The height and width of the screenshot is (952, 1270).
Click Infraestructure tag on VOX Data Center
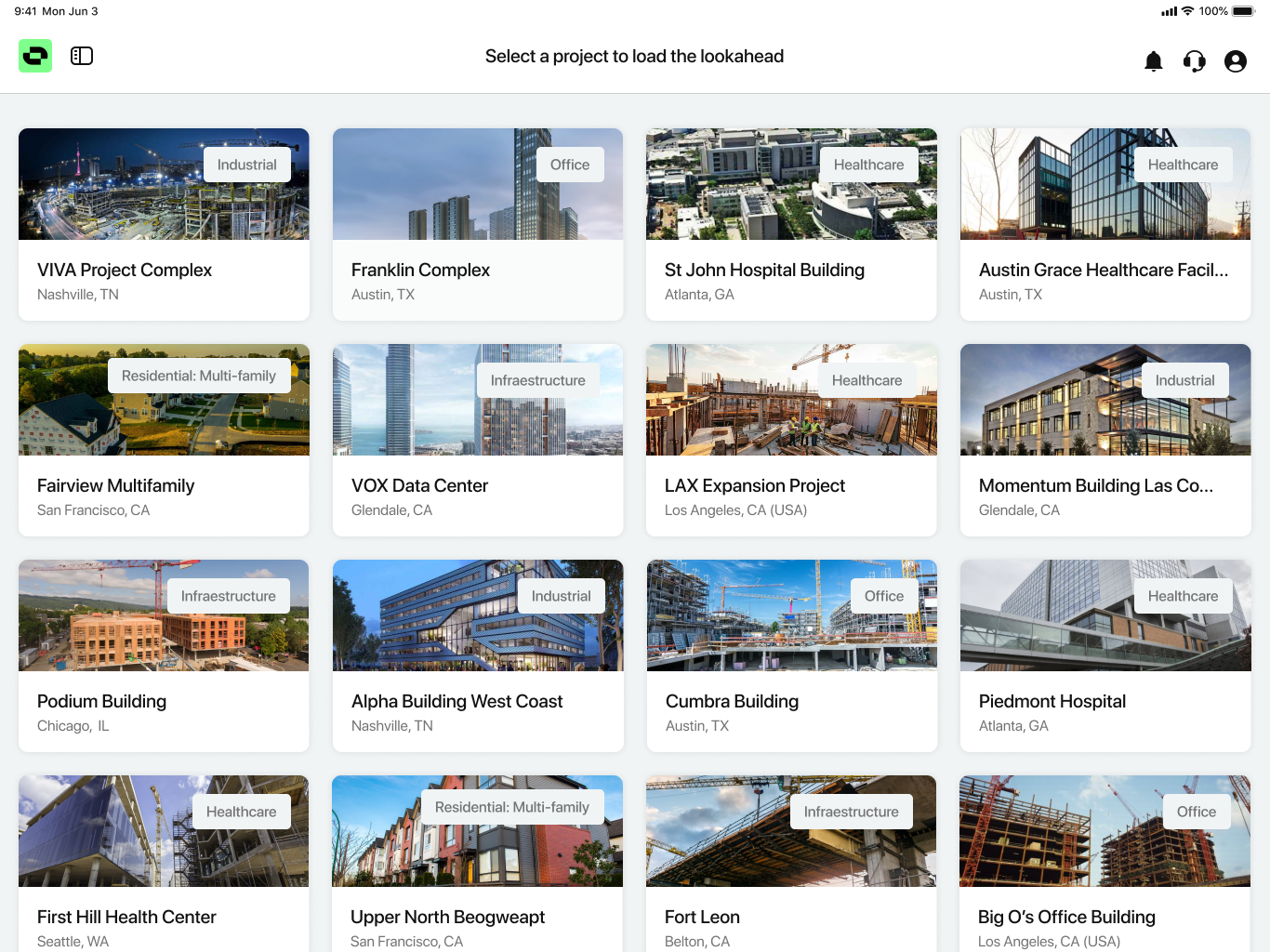[x=538, y=380]
